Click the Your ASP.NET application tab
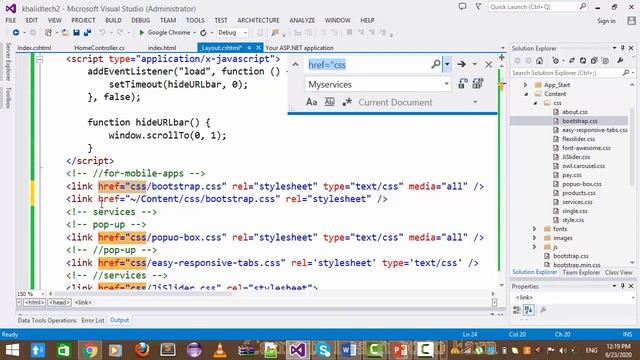Image resolution: width=640 pixels, height=360 pixels. click(299, 48)
